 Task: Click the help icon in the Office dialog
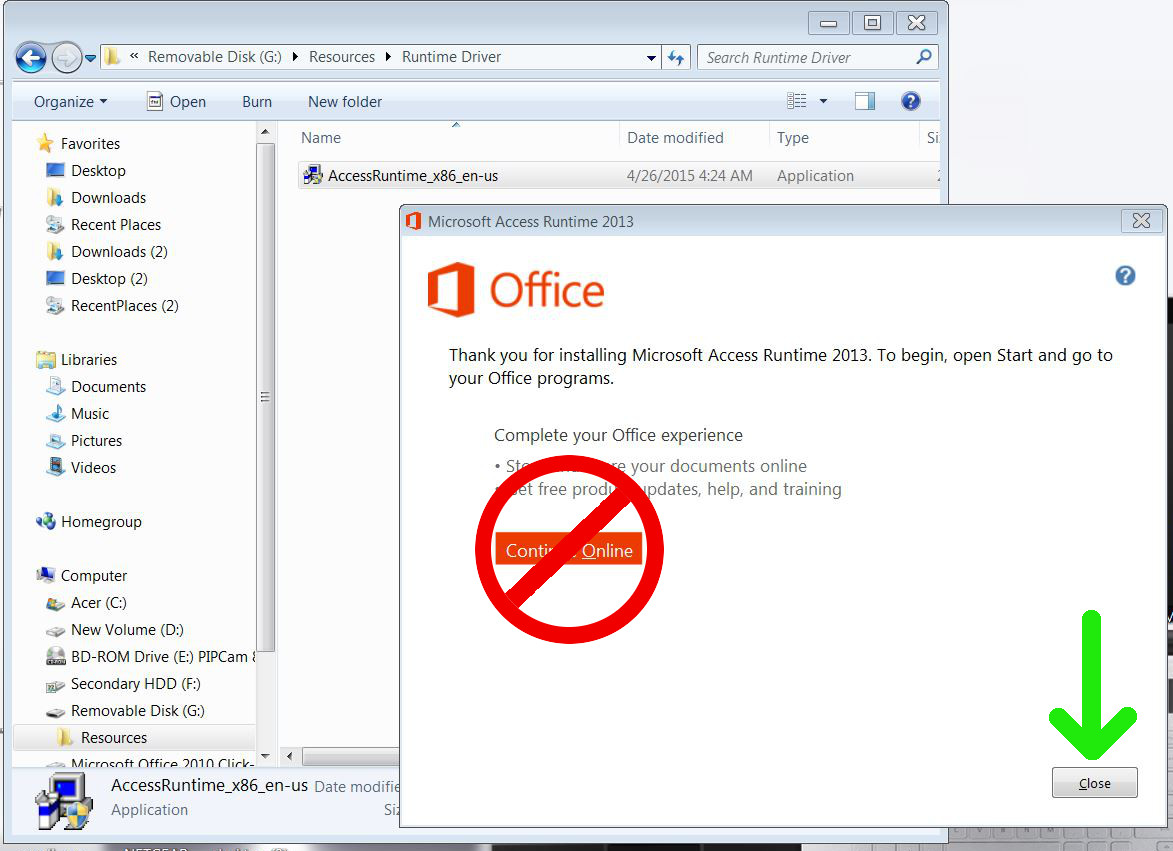pos(1125,276)
